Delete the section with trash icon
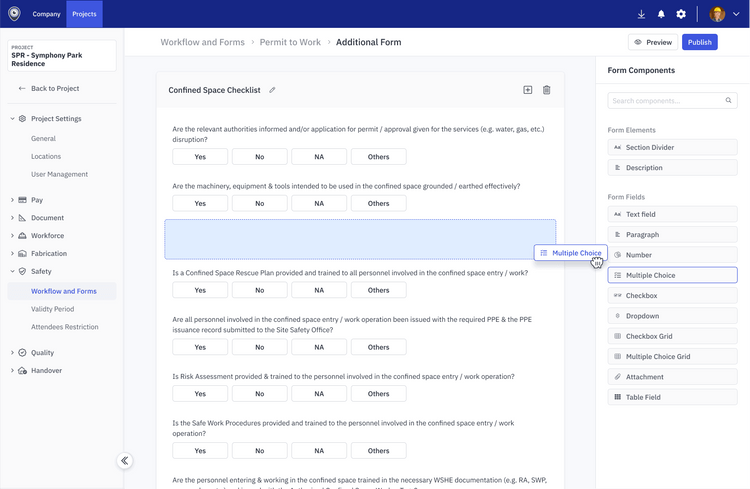Image resolution: width=750 pixels, height=489 pixels. pos(546,90)
